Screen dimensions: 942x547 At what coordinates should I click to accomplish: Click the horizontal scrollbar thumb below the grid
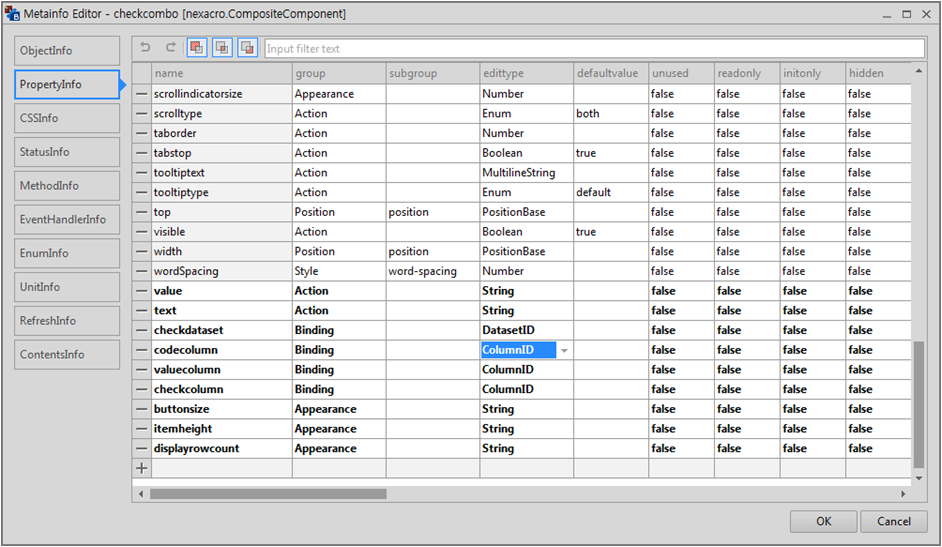pyautogui.click(x=267, y=494)
